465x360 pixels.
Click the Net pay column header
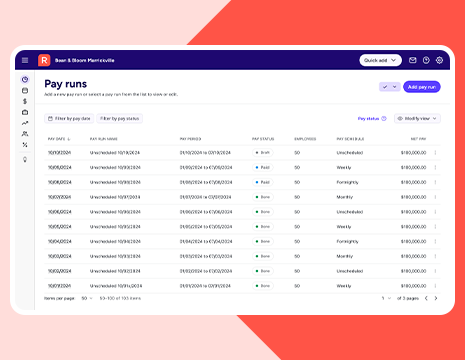point(418,139)
